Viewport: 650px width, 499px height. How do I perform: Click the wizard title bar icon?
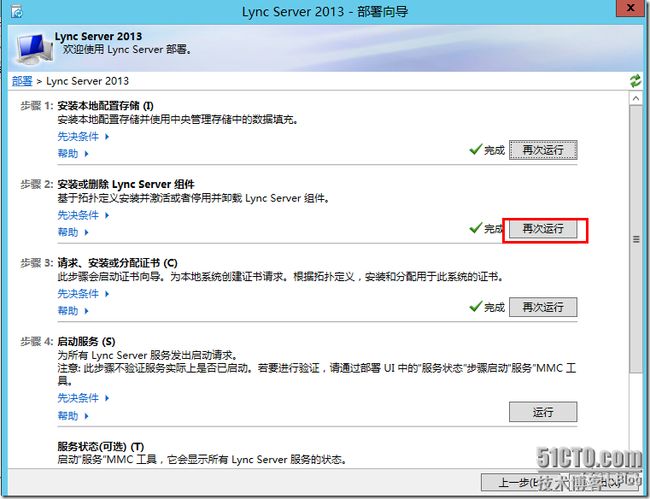17,12
